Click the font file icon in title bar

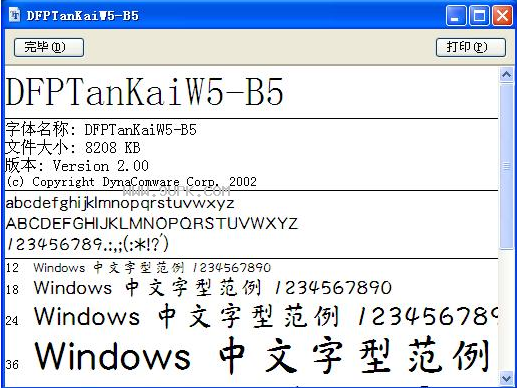tap(14, 15)
